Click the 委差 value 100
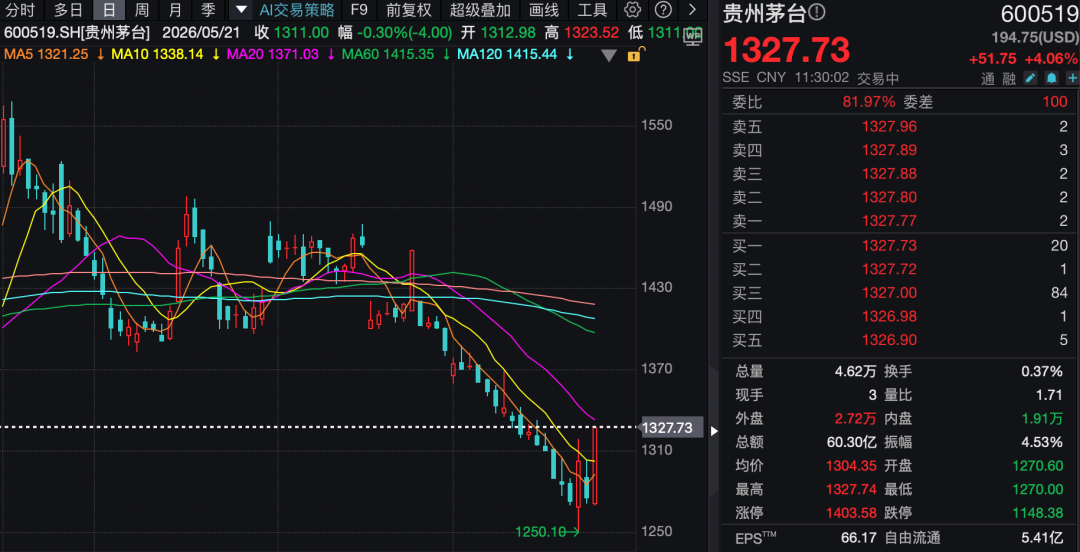The width and height of the screenshot is (1080, 552). (1055, 102)
